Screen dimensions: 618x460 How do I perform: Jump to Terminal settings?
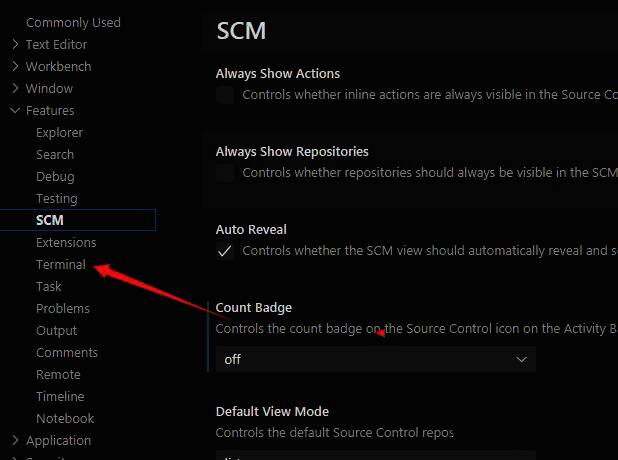tap(61, 264)
